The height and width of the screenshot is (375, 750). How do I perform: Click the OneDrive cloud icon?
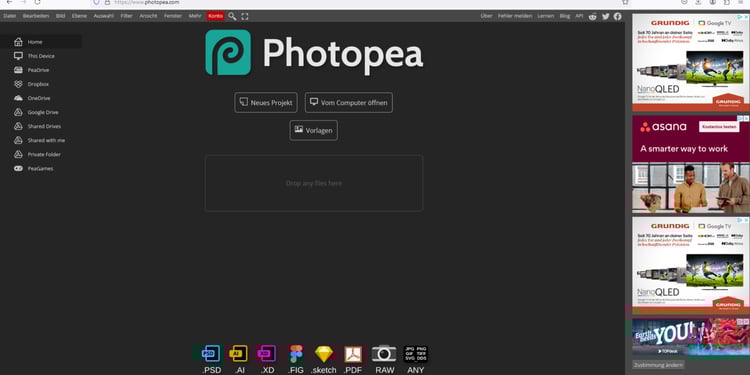[18, 98]
